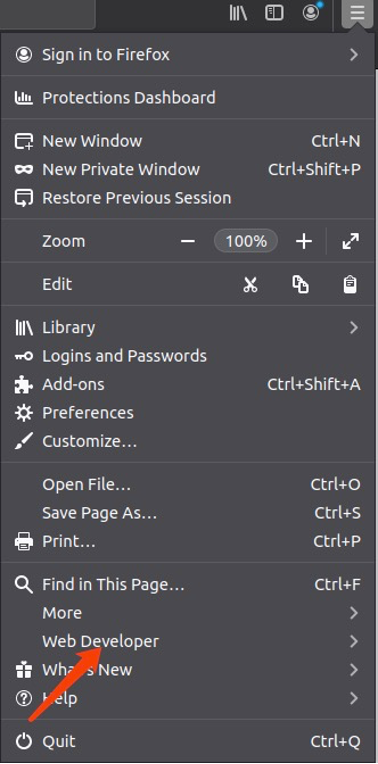Image resolution: width=378 pixels, height=764 pixels.
Task: Cut selection with the scissors icon
Action: pyautogui.click(x=250, y=284)
